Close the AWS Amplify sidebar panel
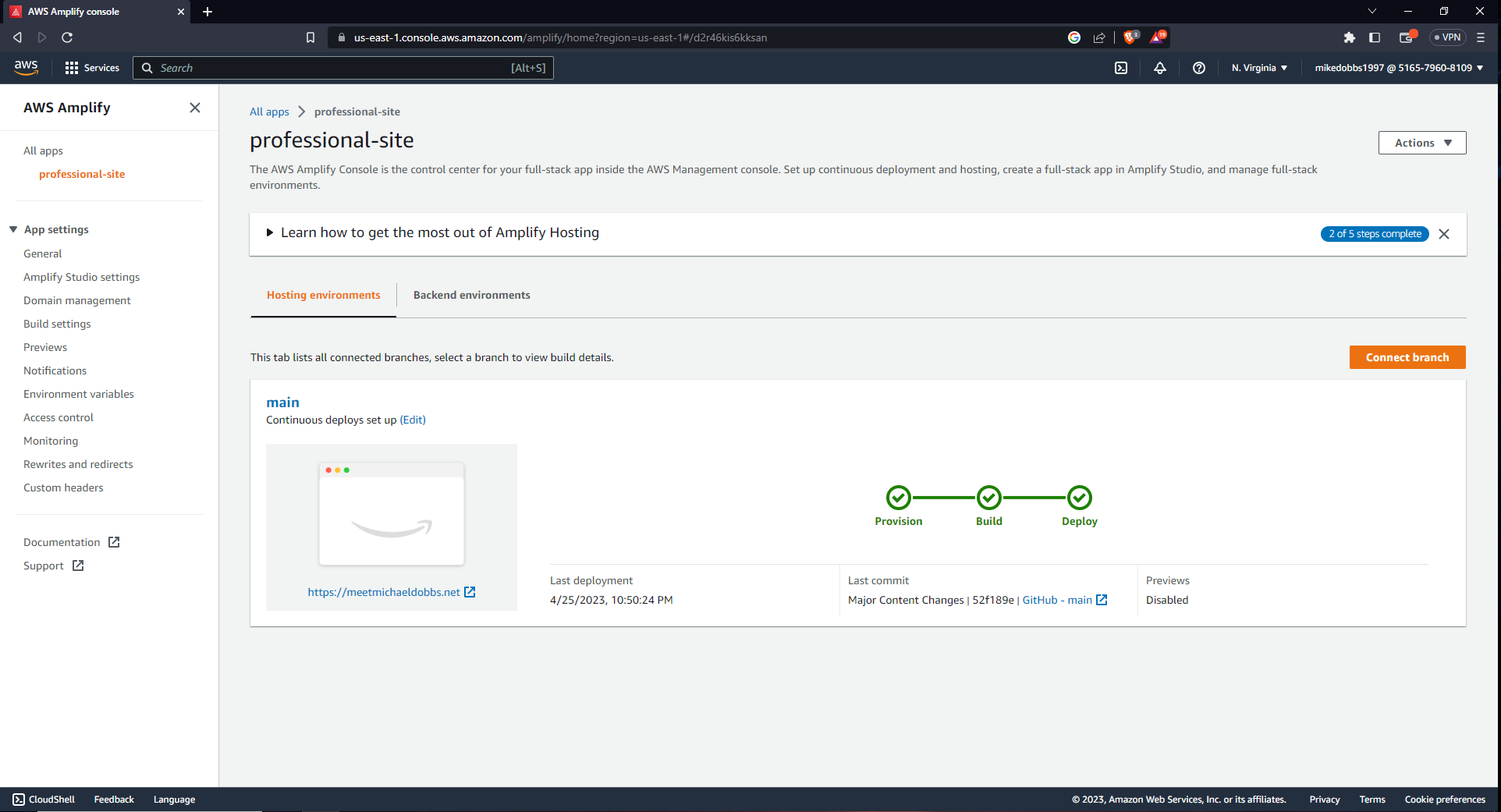 coord(195,108)
